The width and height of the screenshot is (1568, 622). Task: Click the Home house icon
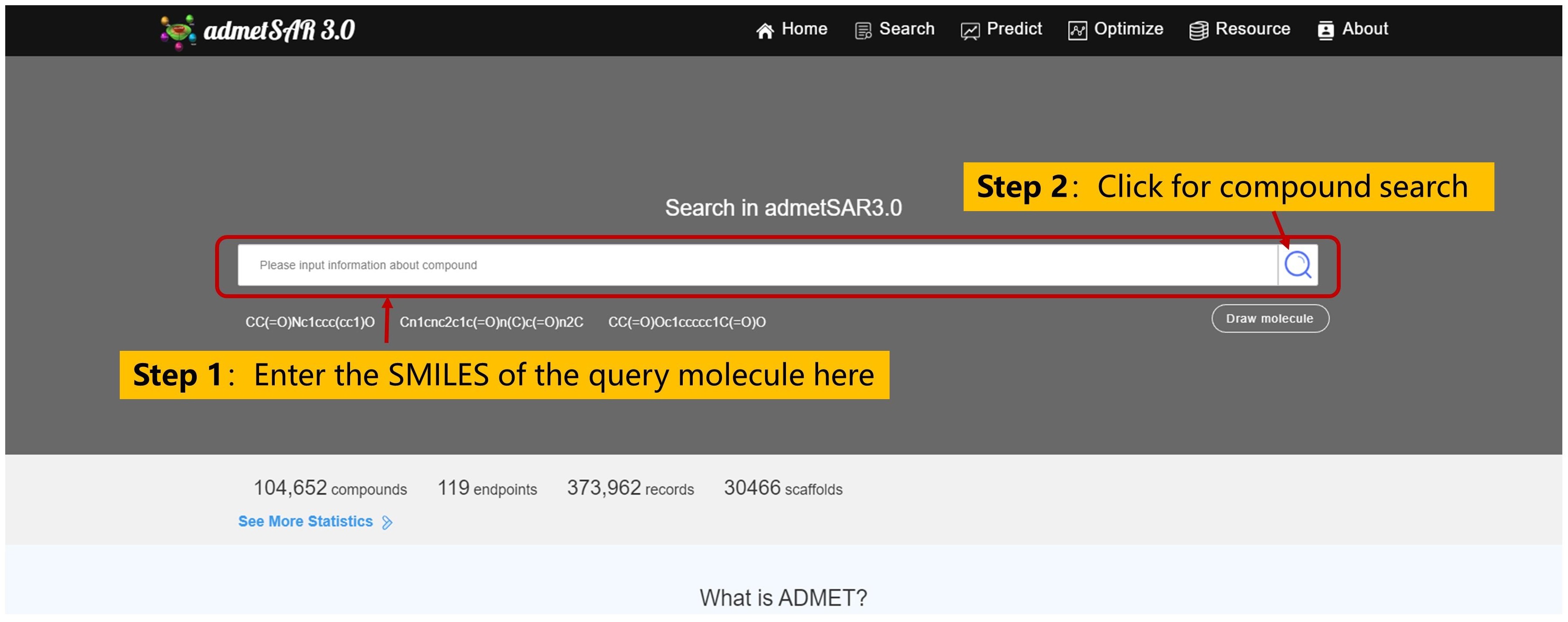765,30
